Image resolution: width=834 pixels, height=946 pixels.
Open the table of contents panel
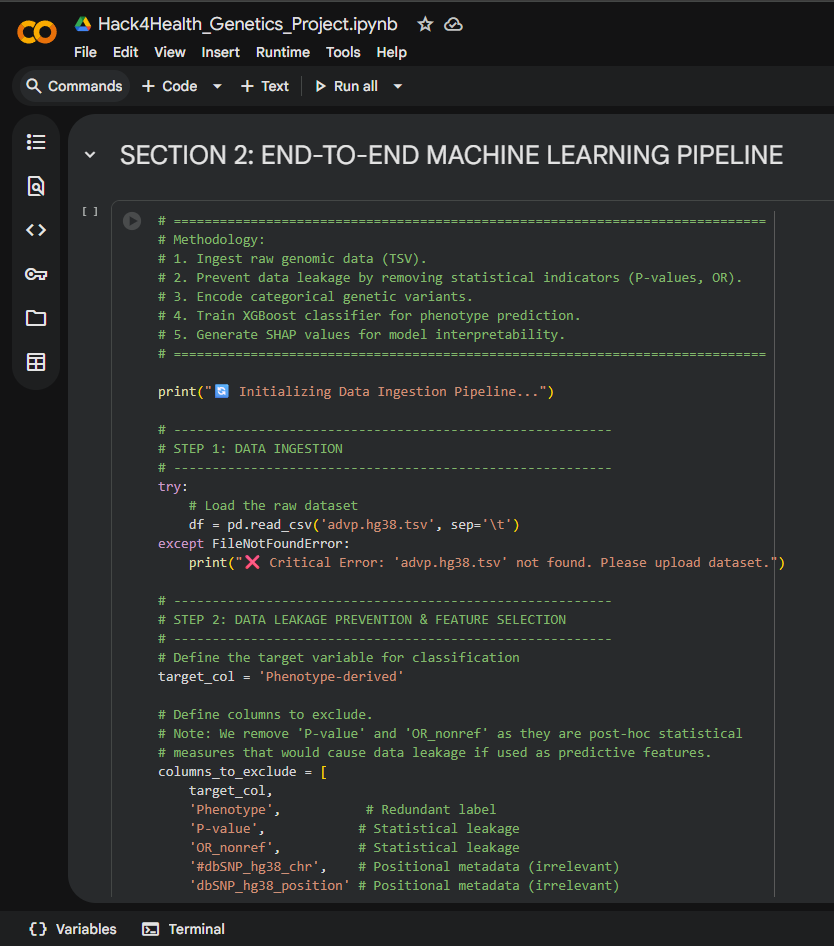point(36,142)
